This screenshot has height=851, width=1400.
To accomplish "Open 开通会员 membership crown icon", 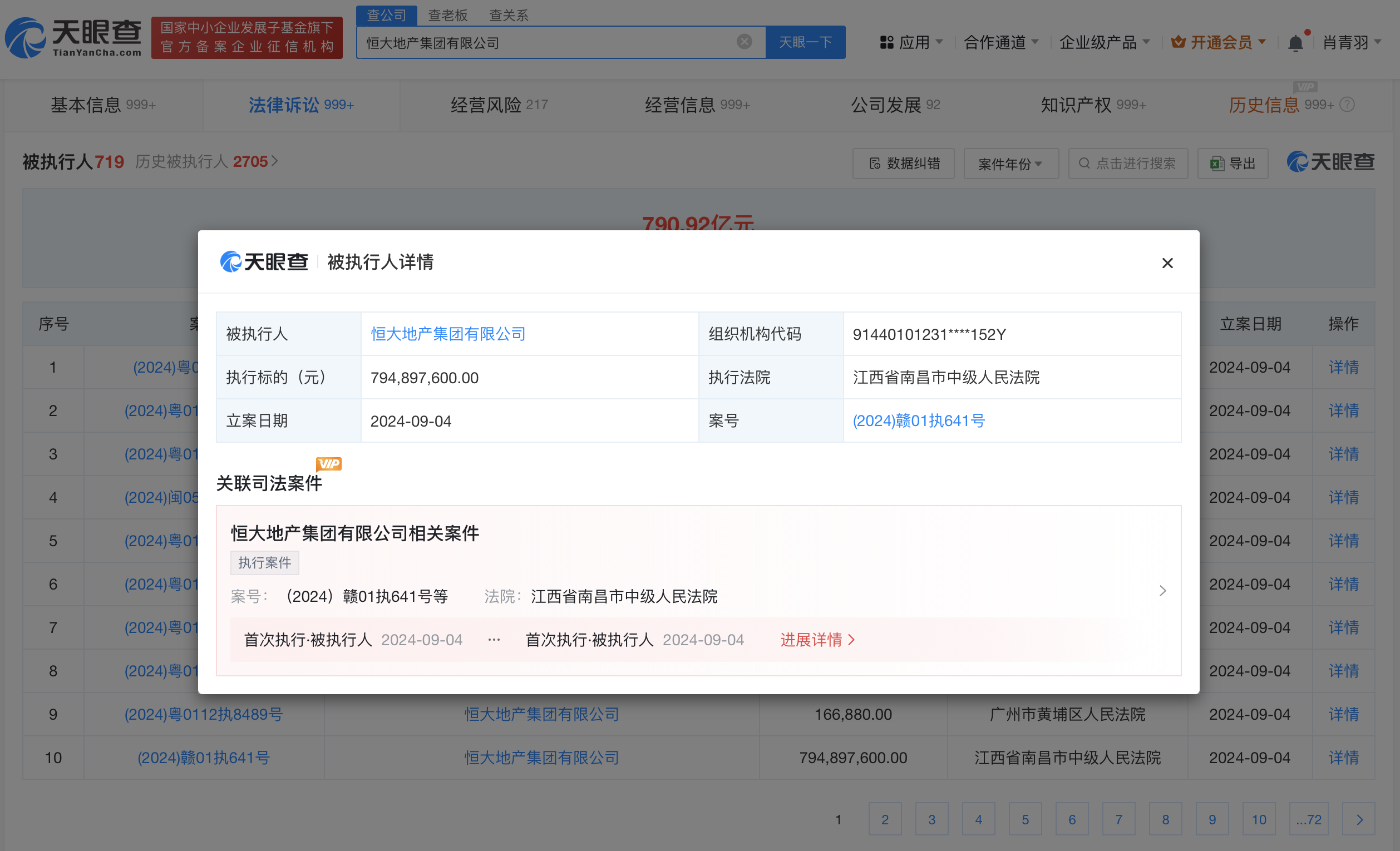I will [x=1179, y=42].
